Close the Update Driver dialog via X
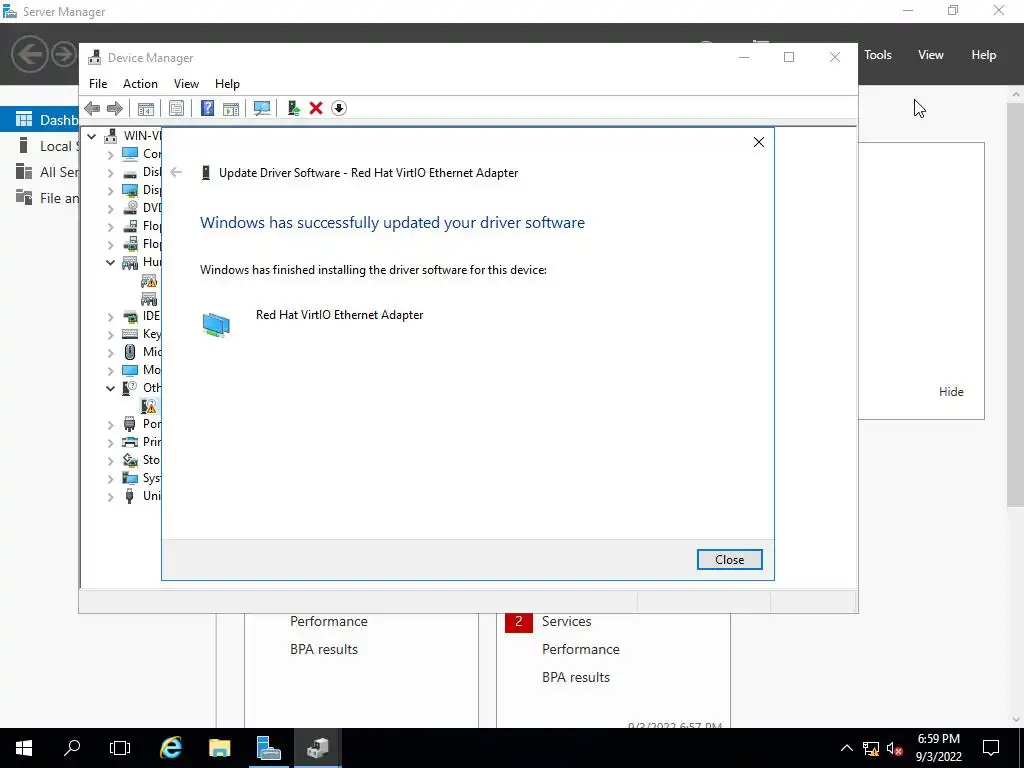1024x768 pixels. [x=758, y=142]
